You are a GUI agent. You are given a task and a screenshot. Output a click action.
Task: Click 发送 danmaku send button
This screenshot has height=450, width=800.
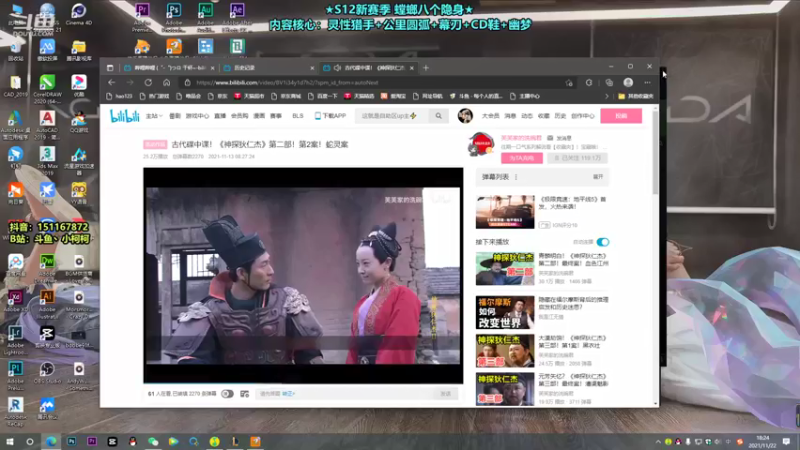tap(445, 394)
